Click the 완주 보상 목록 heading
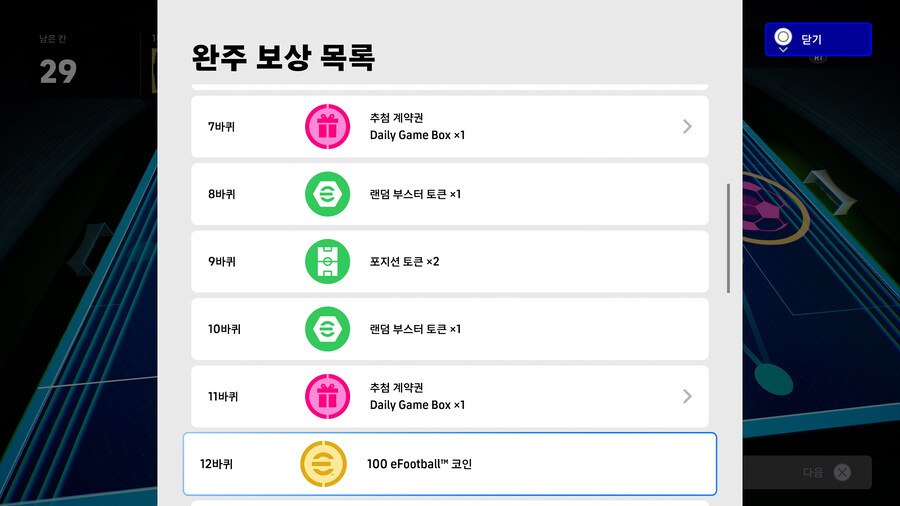This screenshot has height=506, width=900. 283,57
